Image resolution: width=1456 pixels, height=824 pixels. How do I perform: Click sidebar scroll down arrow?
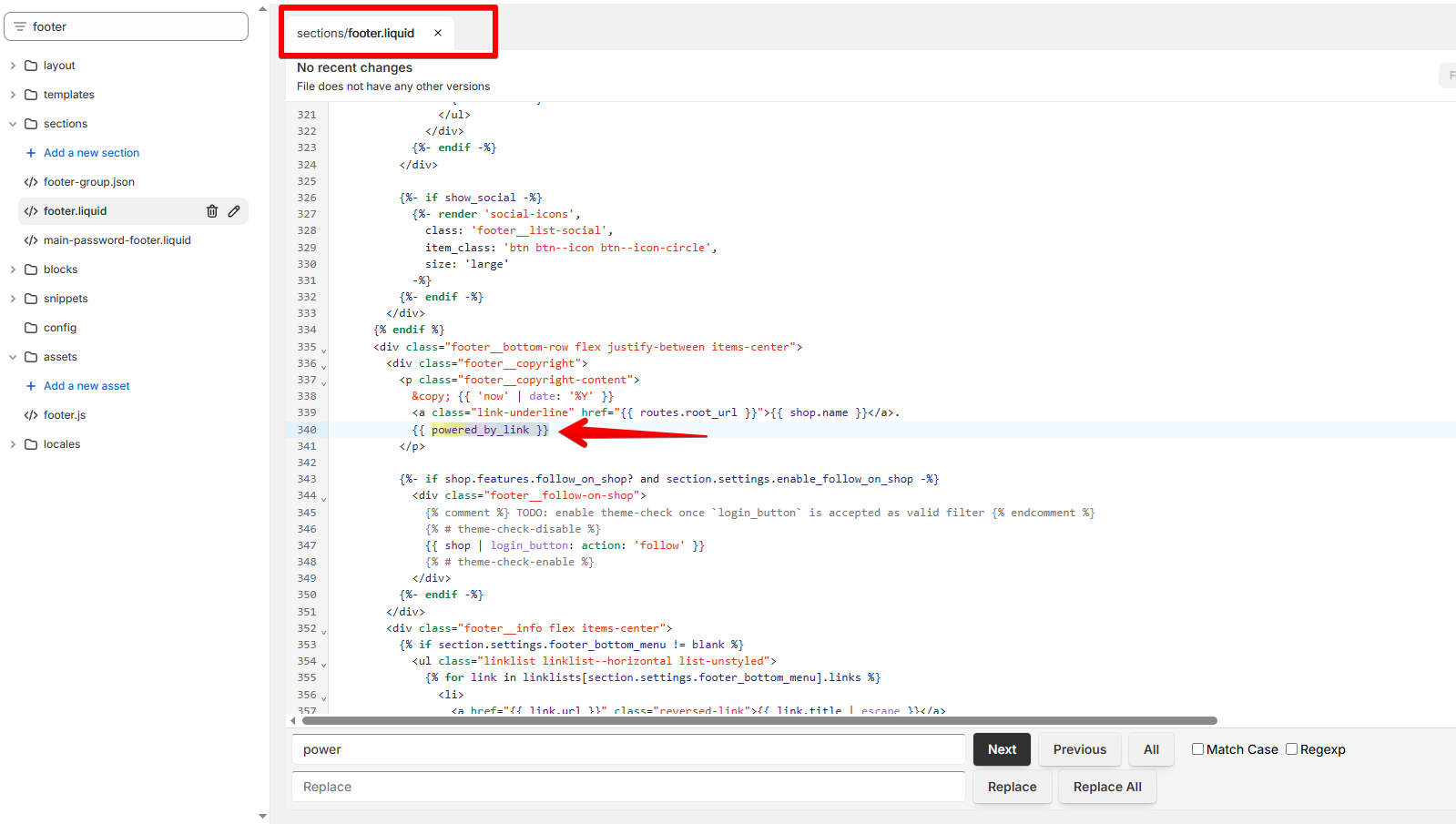pyautogui.click(x=263, y=817)
